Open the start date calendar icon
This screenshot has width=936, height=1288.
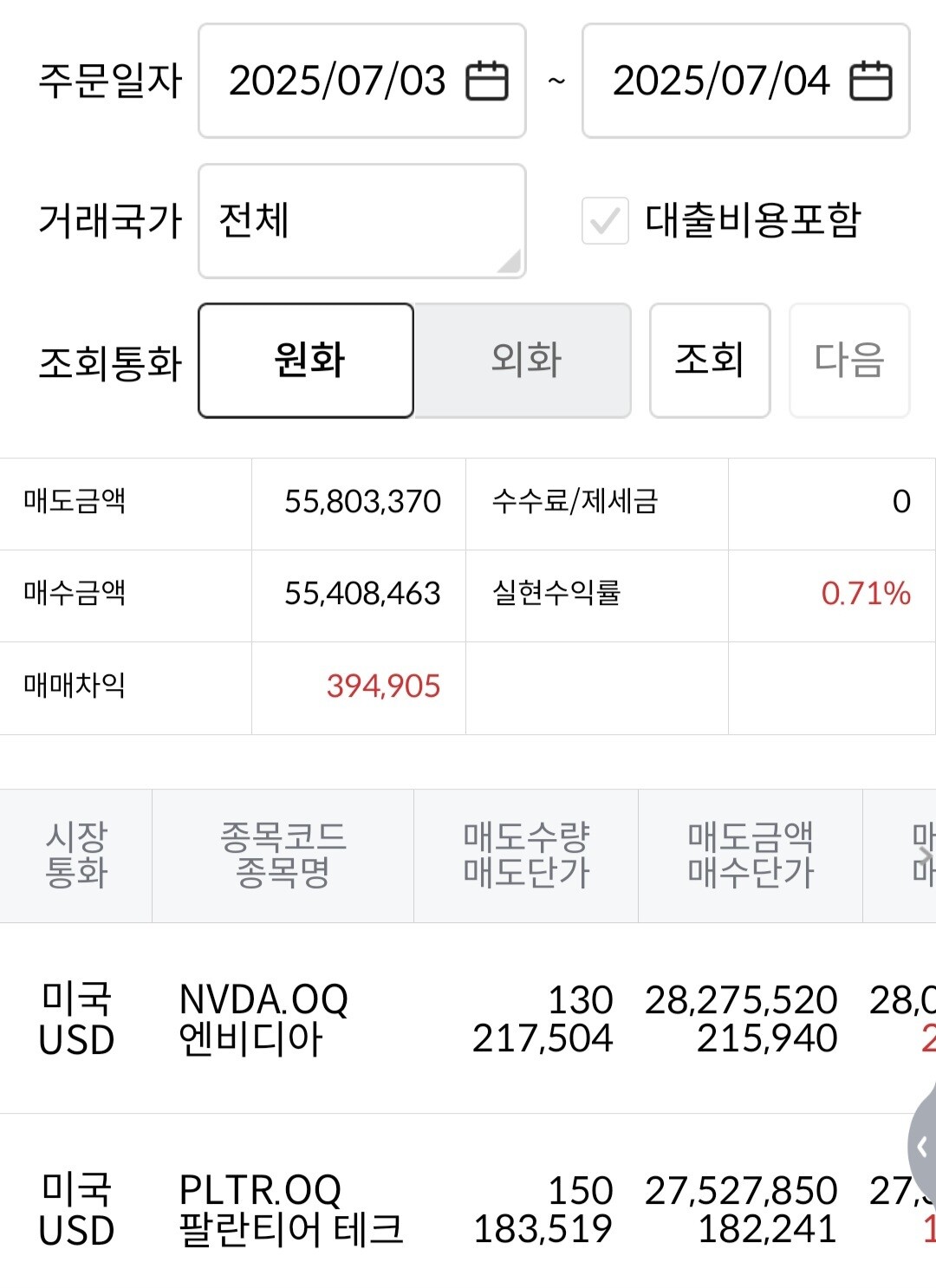pos(487,81)
